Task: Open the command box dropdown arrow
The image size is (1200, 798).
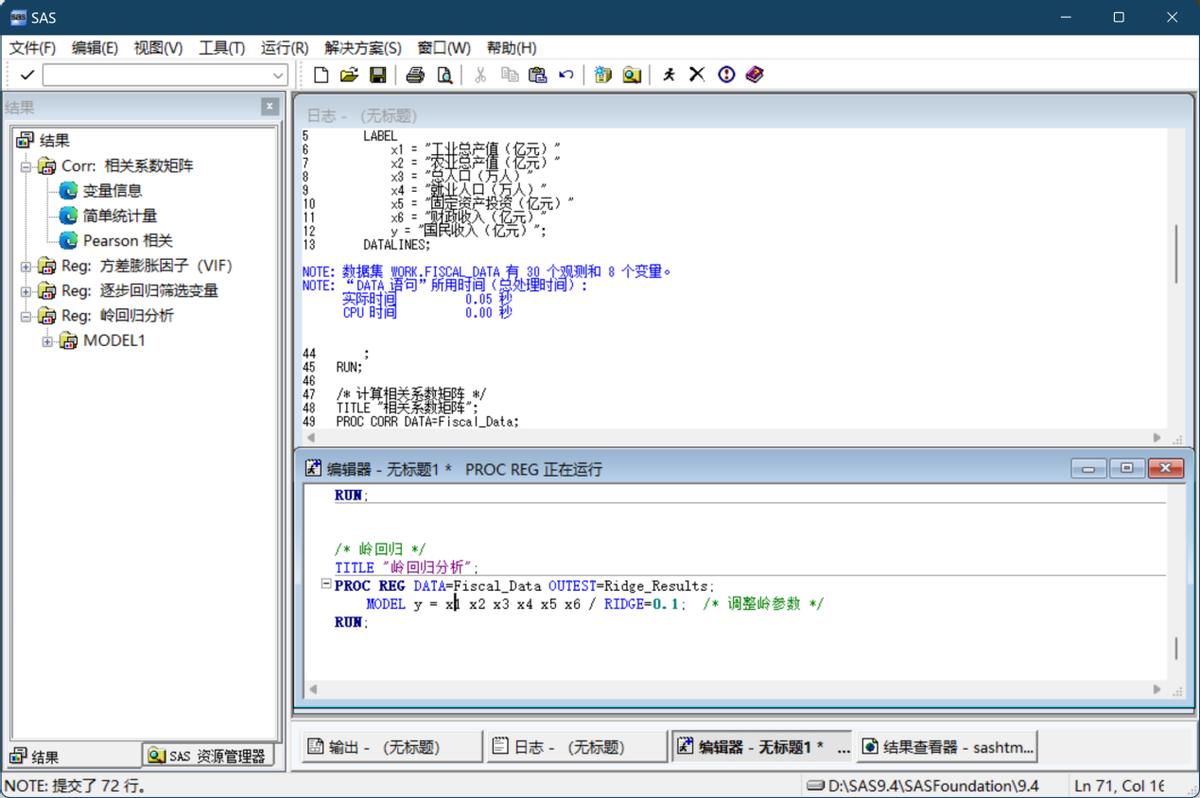Action: [278, 76]
